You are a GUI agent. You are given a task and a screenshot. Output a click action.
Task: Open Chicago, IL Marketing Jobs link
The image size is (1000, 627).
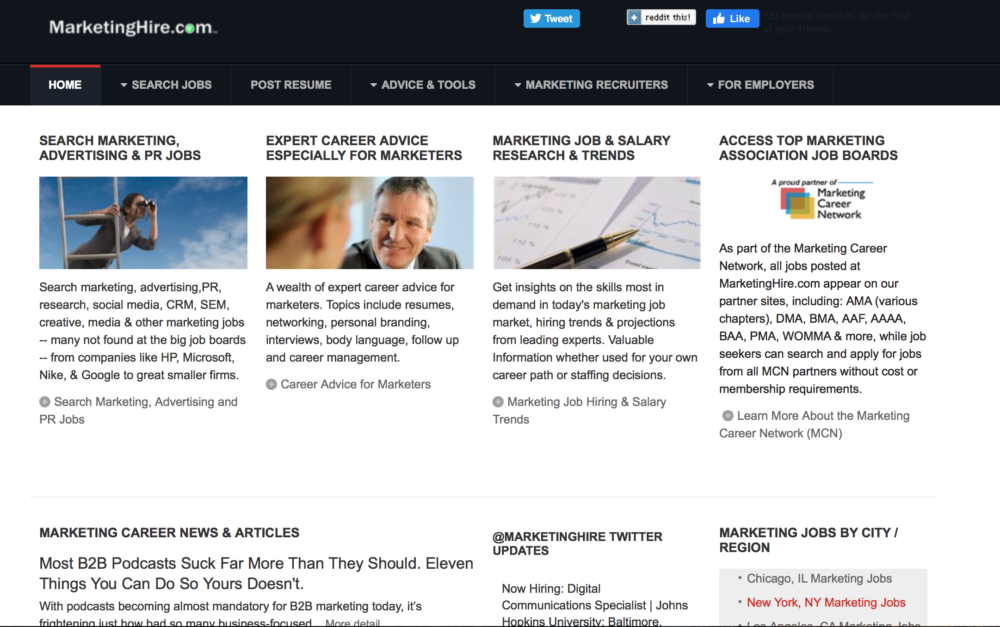click(x=820, y=579)
